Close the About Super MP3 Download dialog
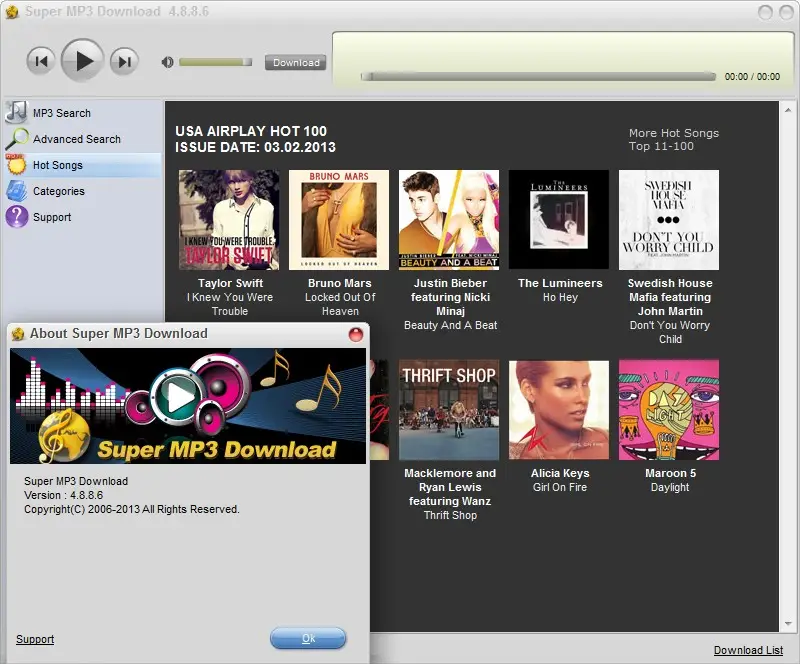The image size is (800, 664). (x=356, y=334)
